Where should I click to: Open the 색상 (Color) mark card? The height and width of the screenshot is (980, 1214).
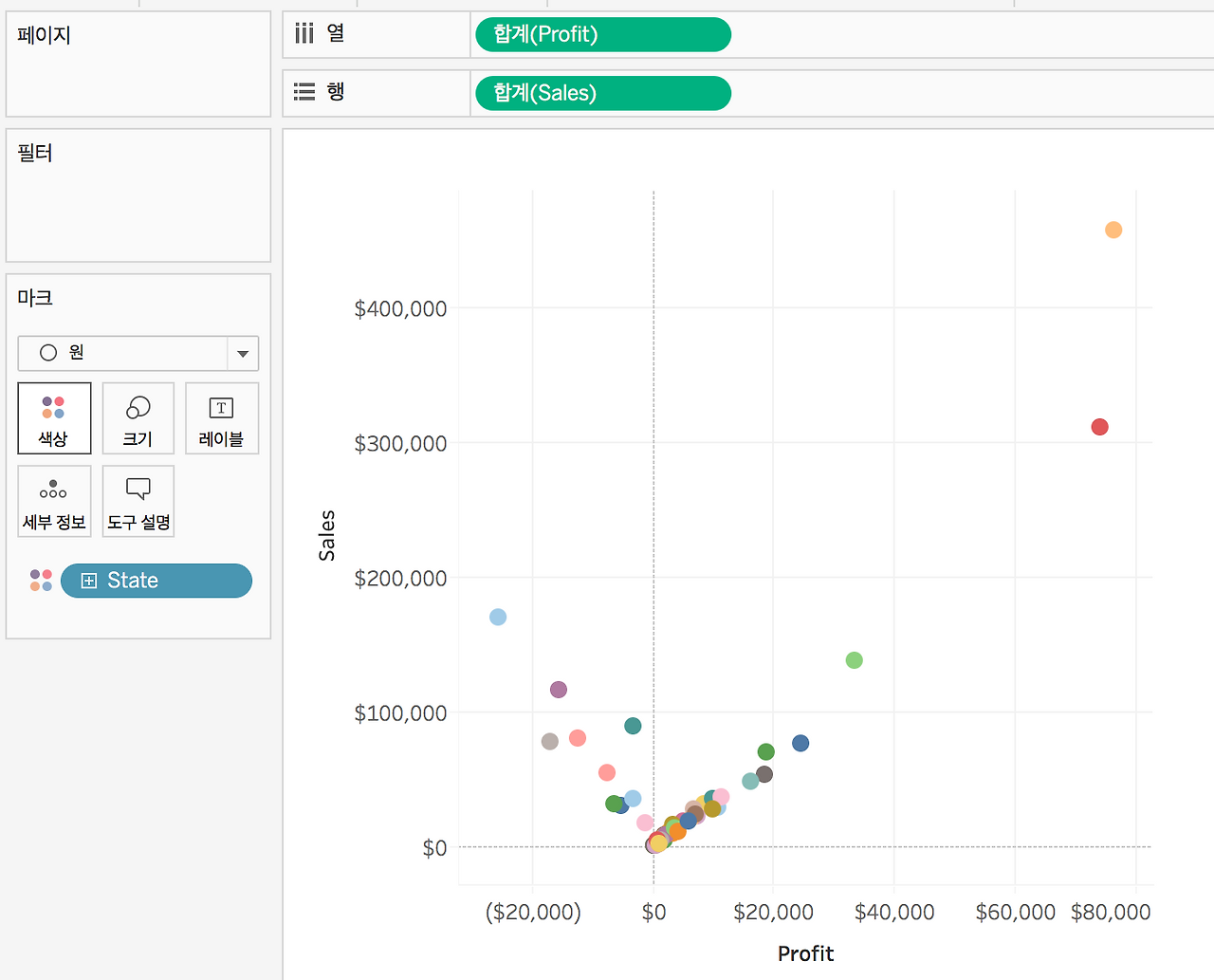click(x=54, y=418)
